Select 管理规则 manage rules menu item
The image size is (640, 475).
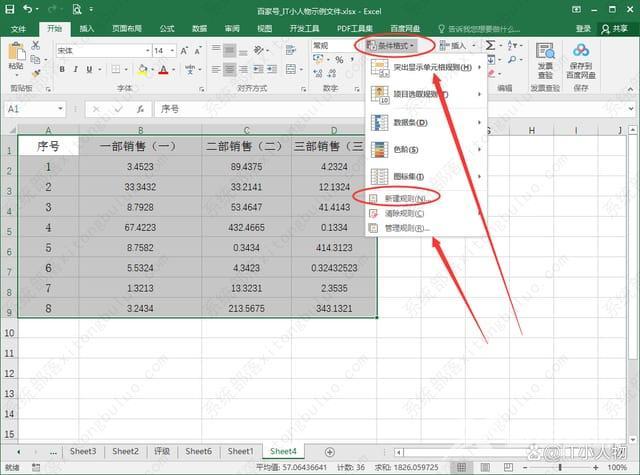coord(426,228)
